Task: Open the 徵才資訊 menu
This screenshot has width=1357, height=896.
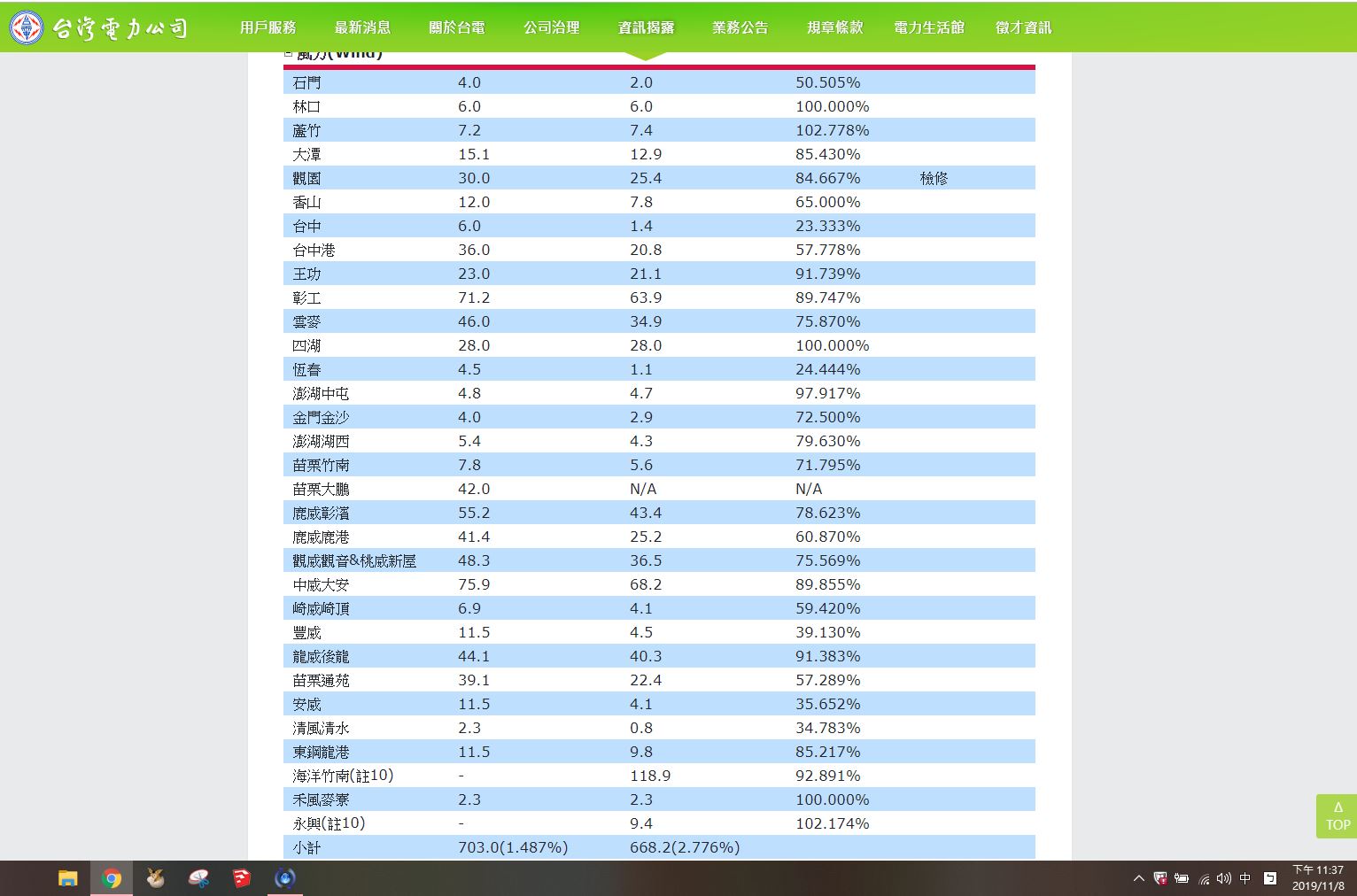Action: (x=1024, y=27)
